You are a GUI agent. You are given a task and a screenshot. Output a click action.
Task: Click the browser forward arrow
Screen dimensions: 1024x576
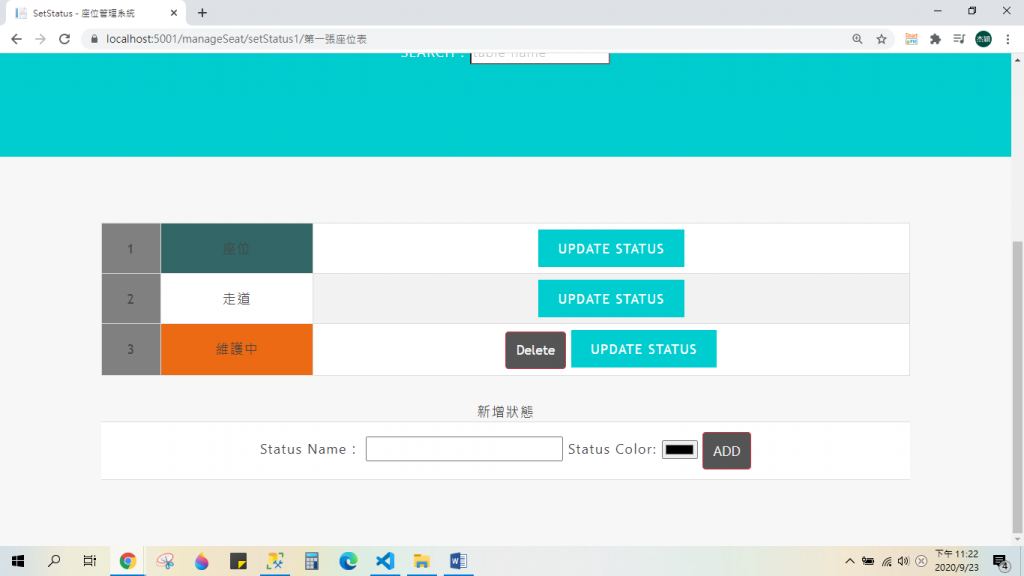click(40, 39)
